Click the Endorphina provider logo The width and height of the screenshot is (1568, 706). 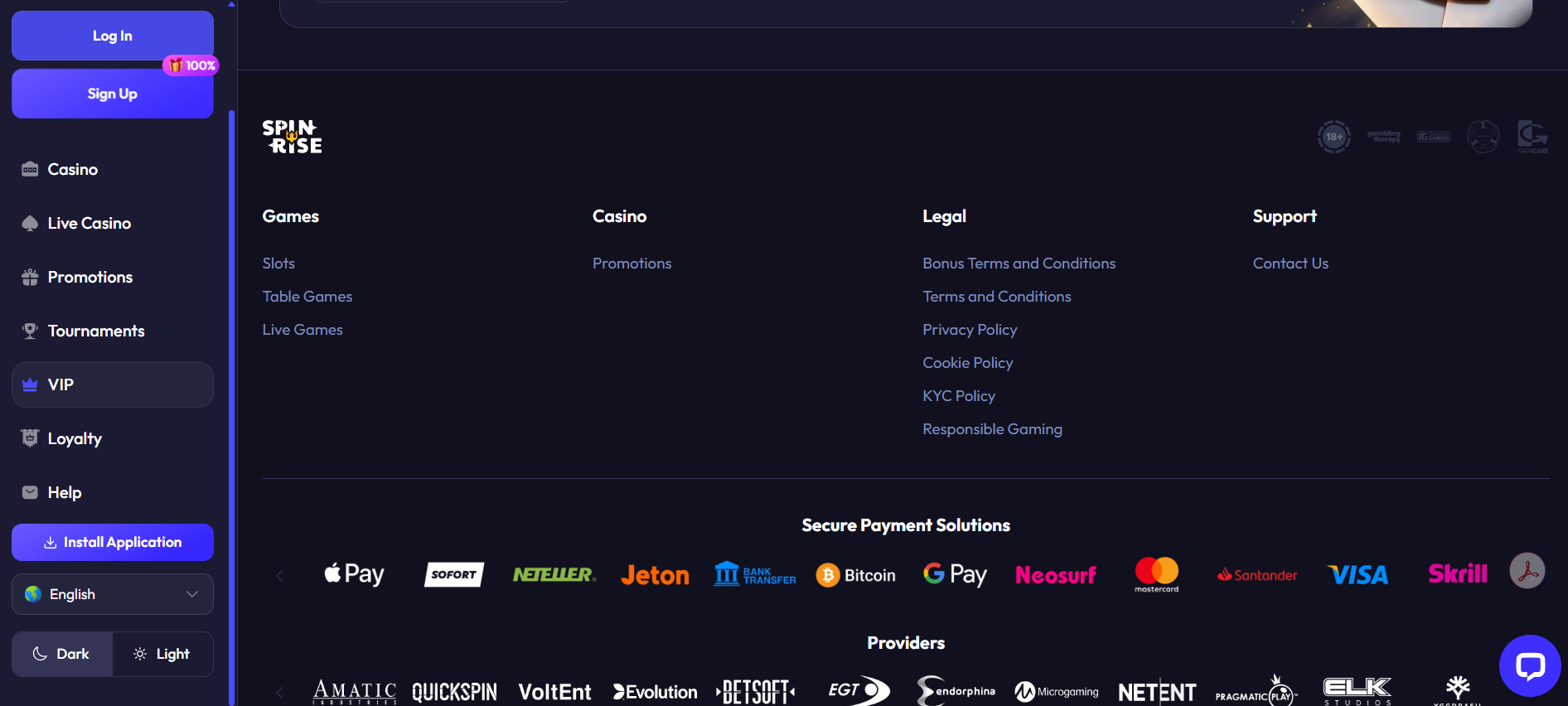(x=956, y=691)
